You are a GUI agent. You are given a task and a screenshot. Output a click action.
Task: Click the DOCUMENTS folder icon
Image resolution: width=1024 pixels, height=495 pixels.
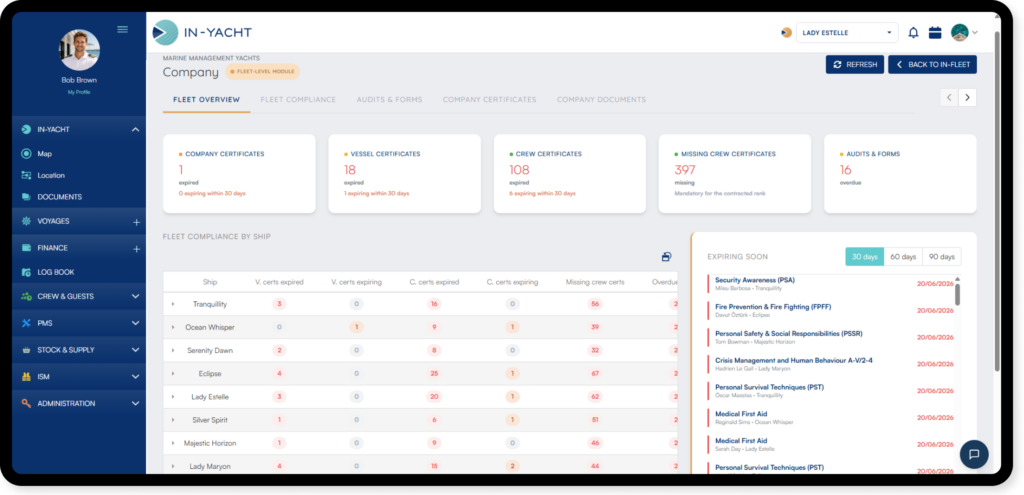pyautogui.click(x=26, y=197)
